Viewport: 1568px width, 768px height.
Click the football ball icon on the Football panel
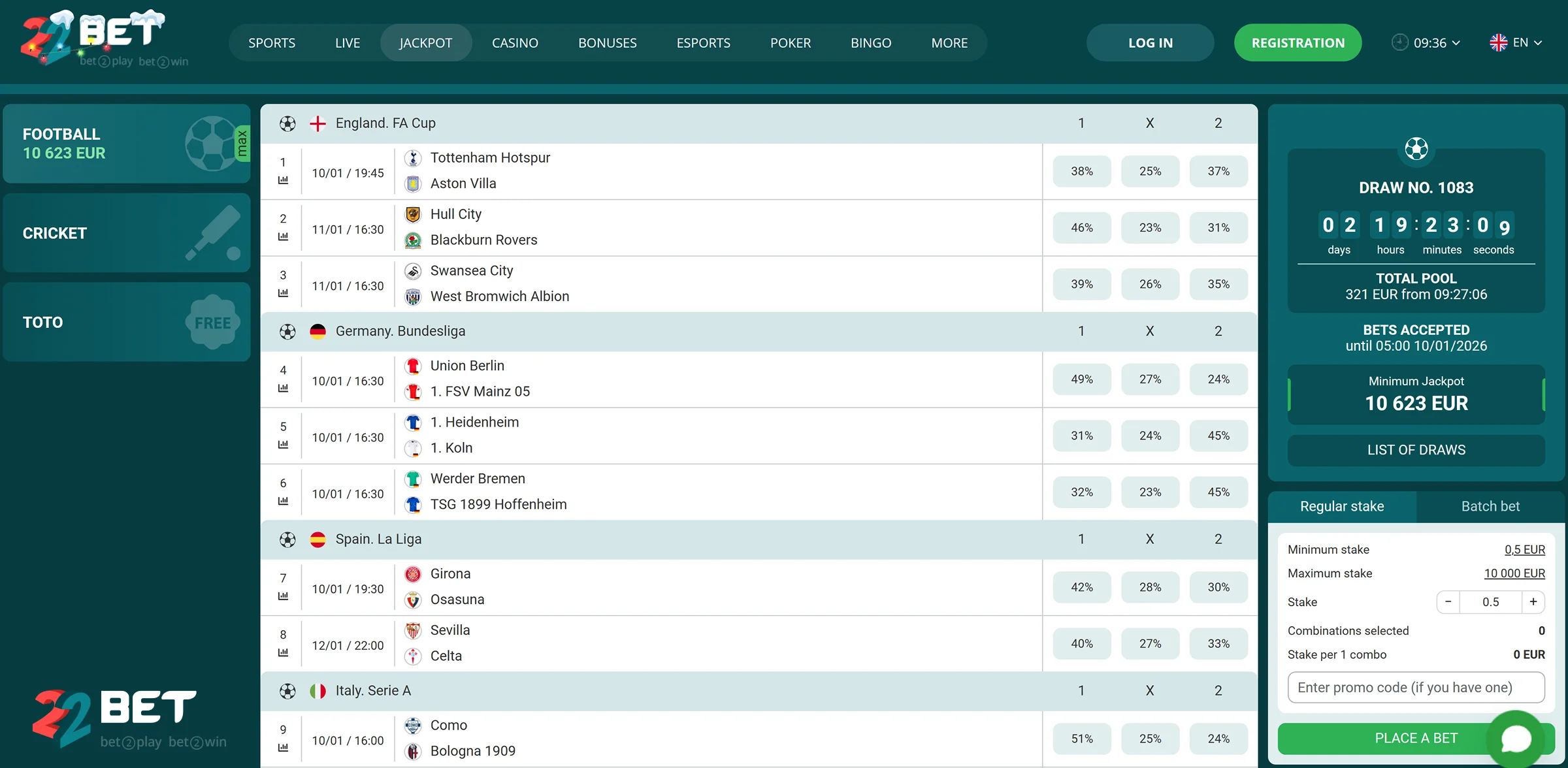click(213, 144)
